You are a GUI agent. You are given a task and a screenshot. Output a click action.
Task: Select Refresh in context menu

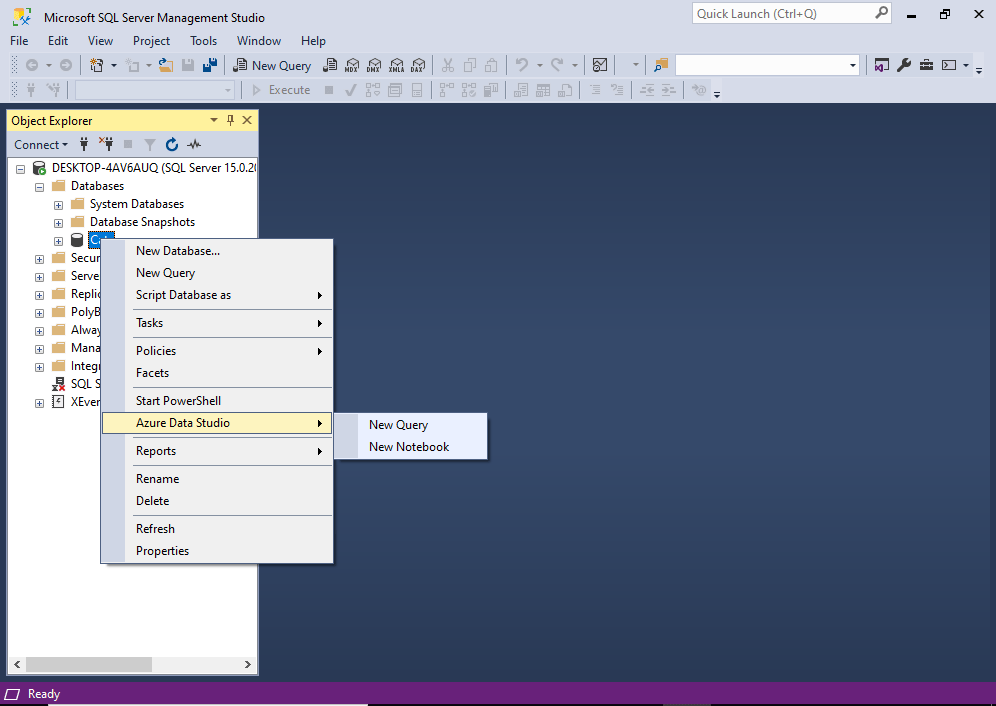pyautogui.click(x=217, y=529)
